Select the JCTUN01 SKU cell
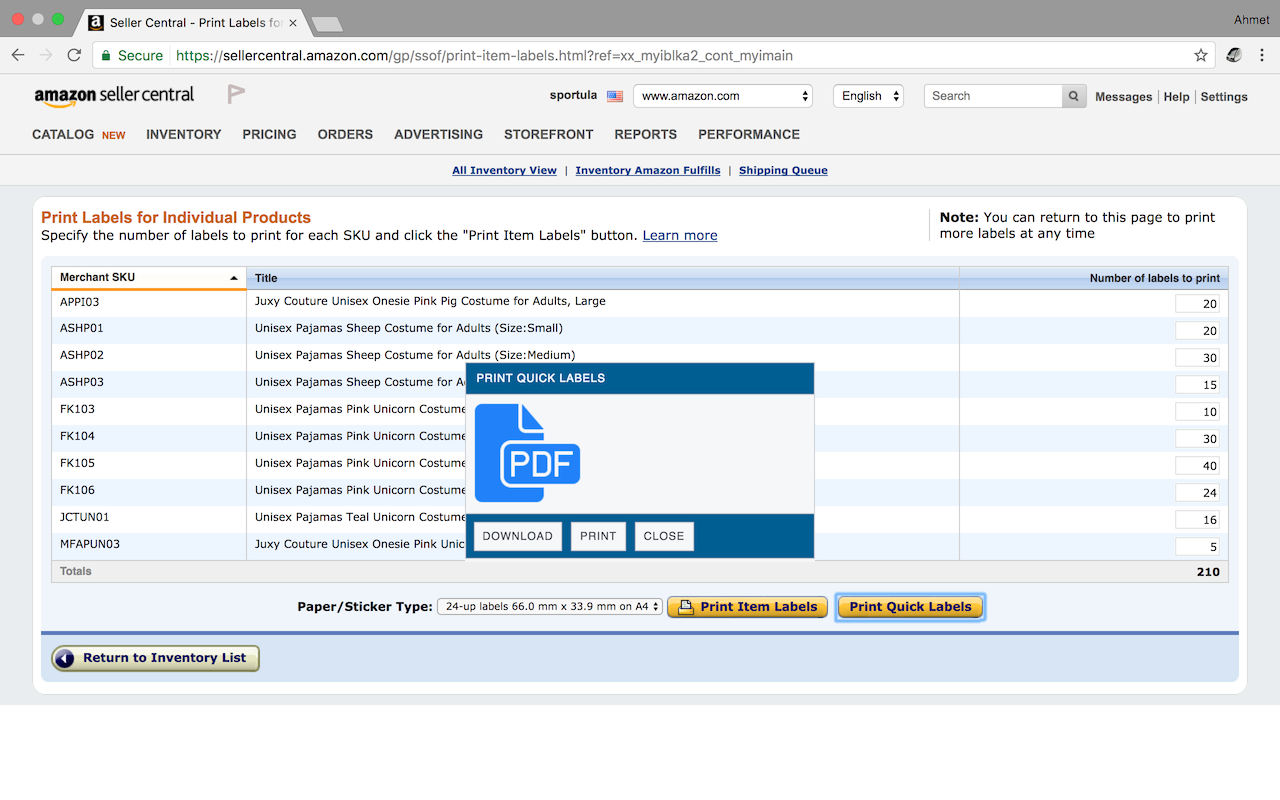Image resolution: width=1280 pixels, height=800 pixels. click(x=149, y=518)
